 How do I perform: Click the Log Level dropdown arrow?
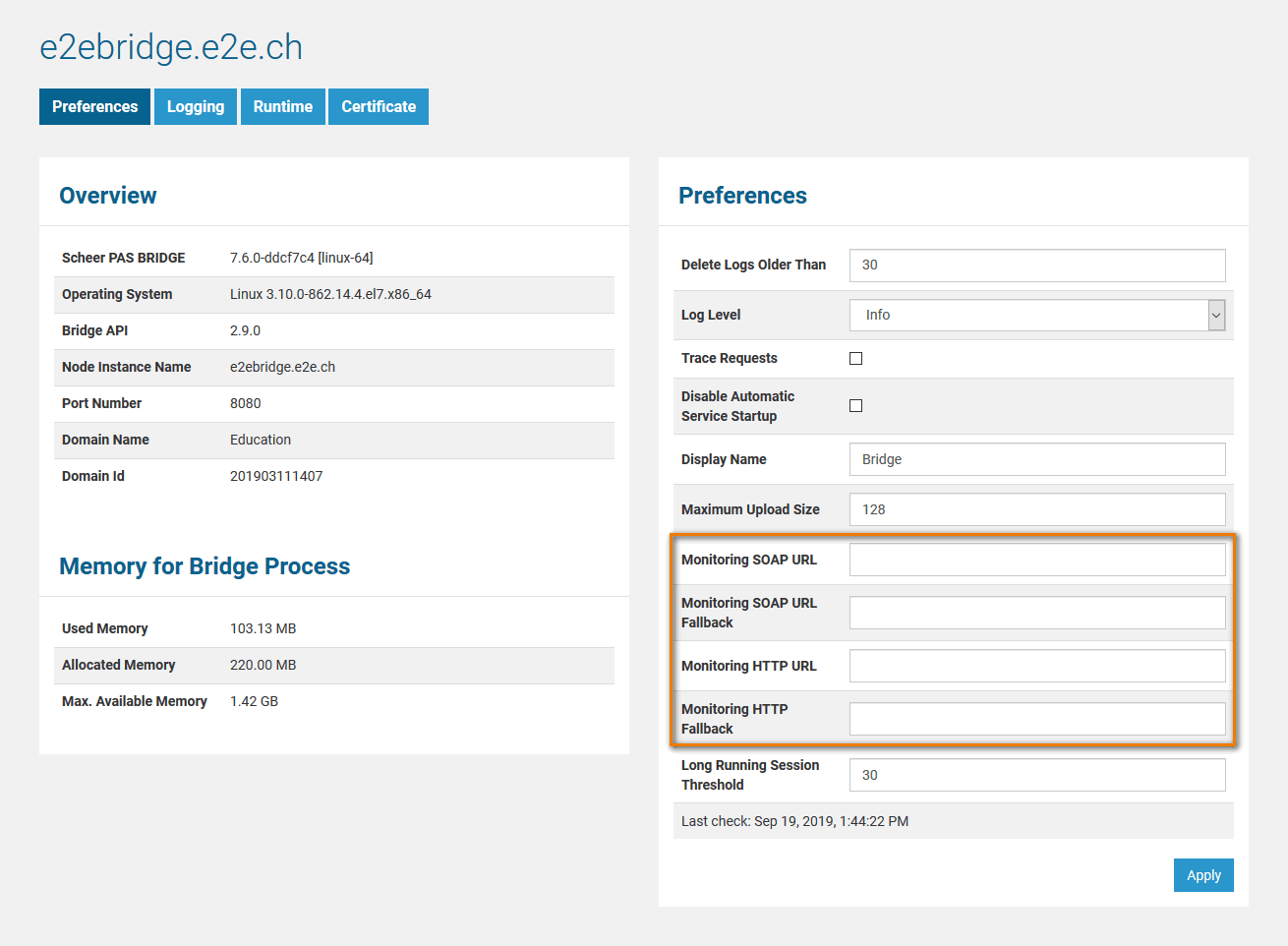(x=1216, y=316)
